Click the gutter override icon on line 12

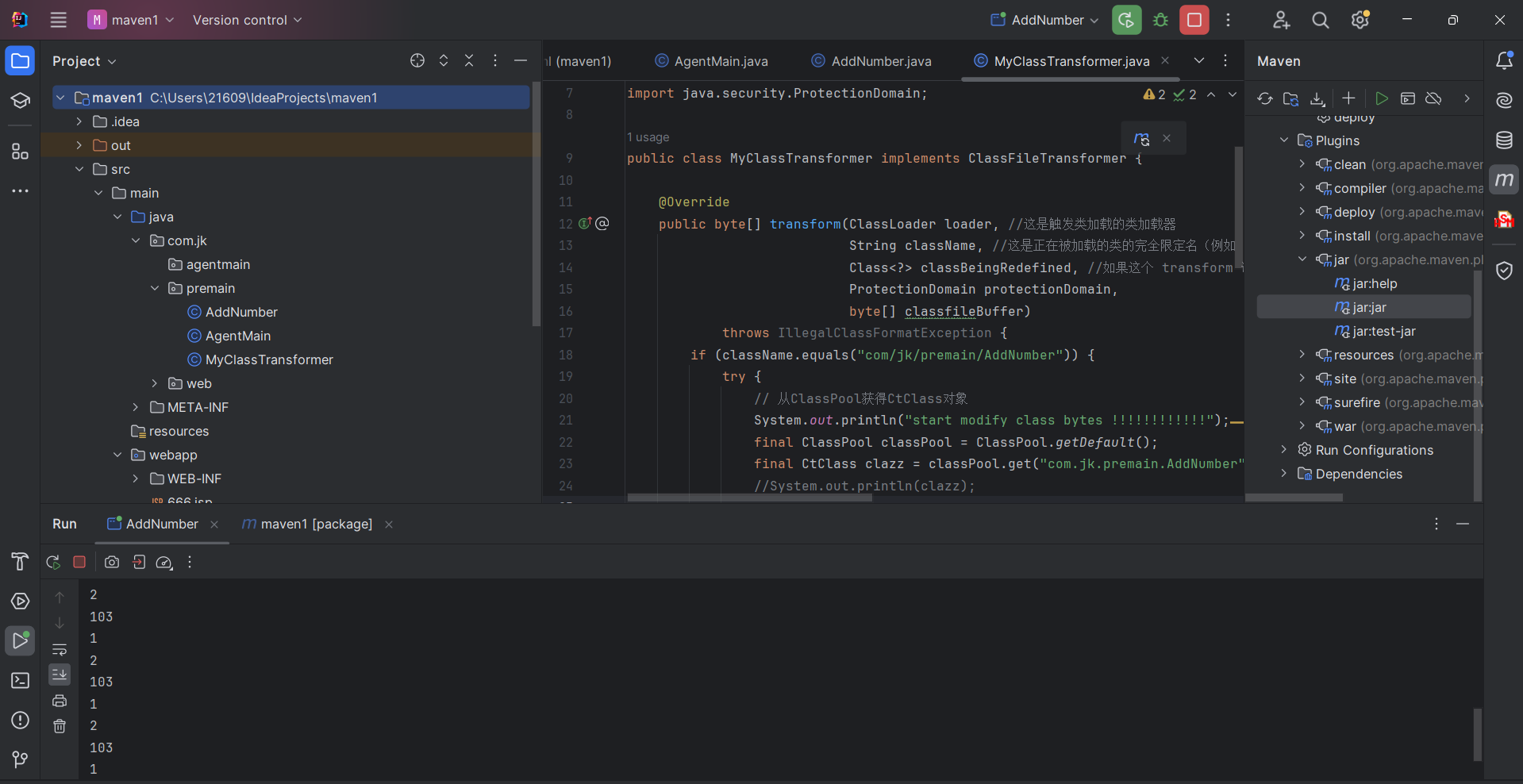(x=585, y=224)
